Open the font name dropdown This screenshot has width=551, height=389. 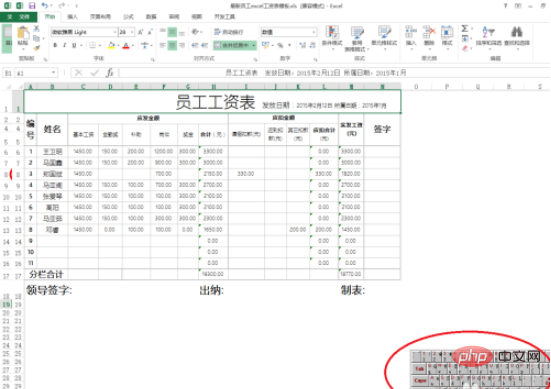pyautogui.click(x=115, y=32)
